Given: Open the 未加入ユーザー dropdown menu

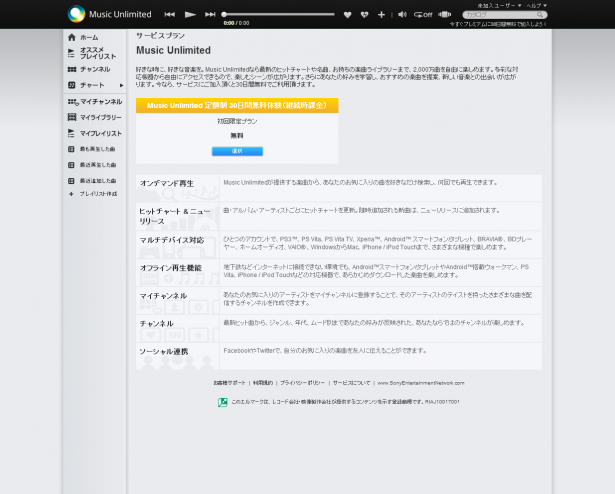Looking at the screenshot, I should click(499, 5).
